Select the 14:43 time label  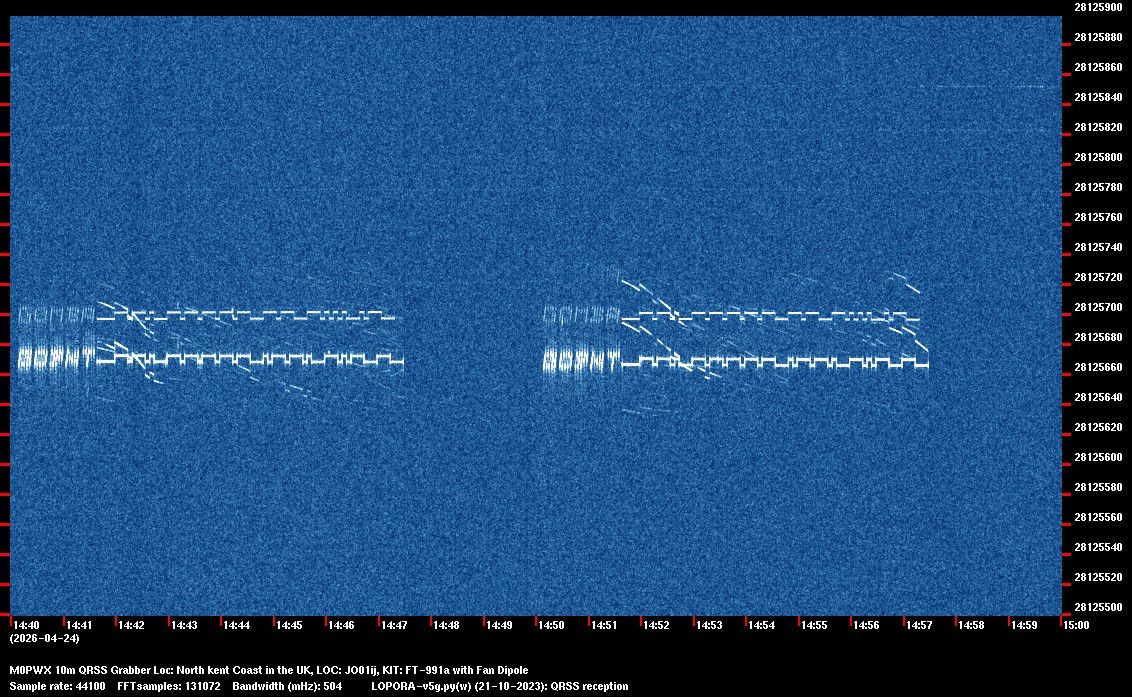point(184,625)
